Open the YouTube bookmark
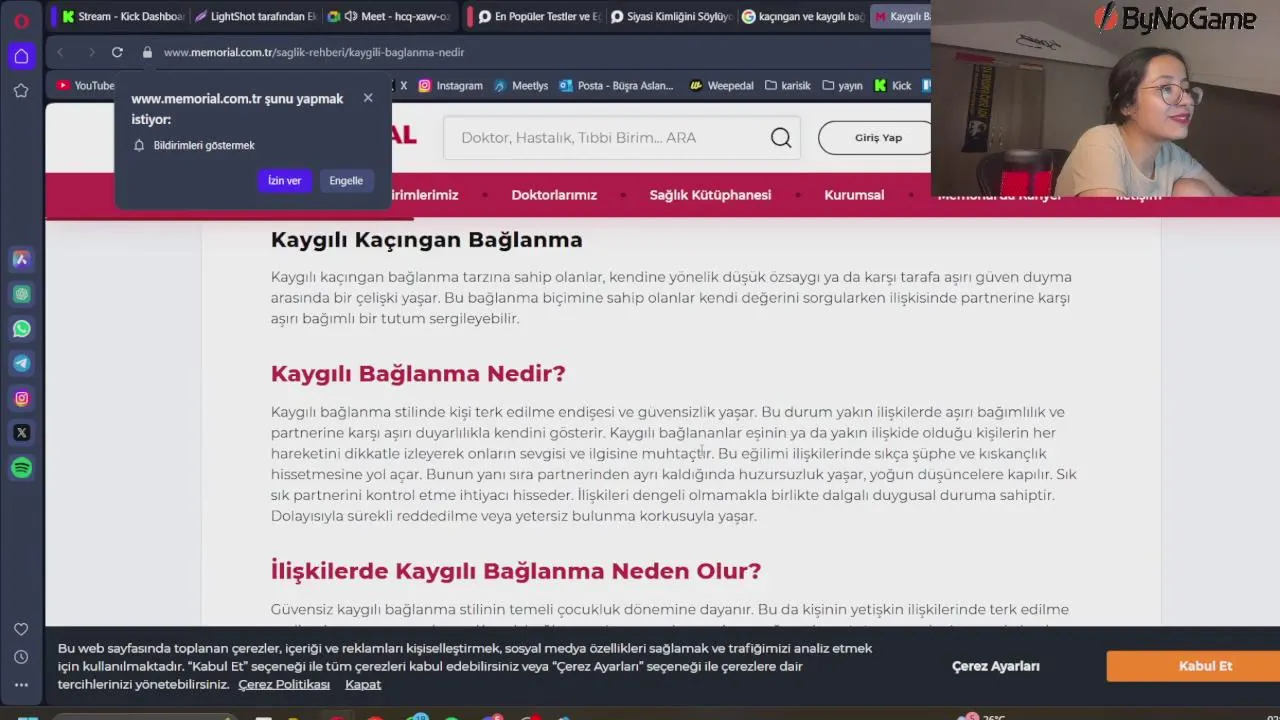The width and height of the screenshot is (1280, 720). (x=85, y=86)
